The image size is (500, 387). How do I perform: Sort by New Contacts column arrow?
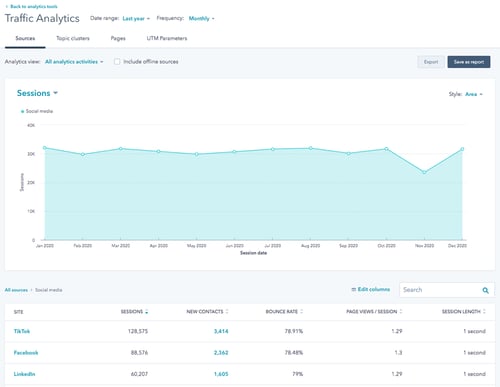(227, 311)
